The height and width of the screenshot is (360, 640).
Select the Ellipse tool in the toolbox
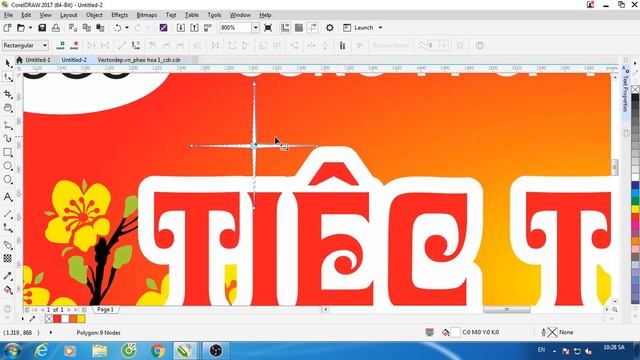8,166
